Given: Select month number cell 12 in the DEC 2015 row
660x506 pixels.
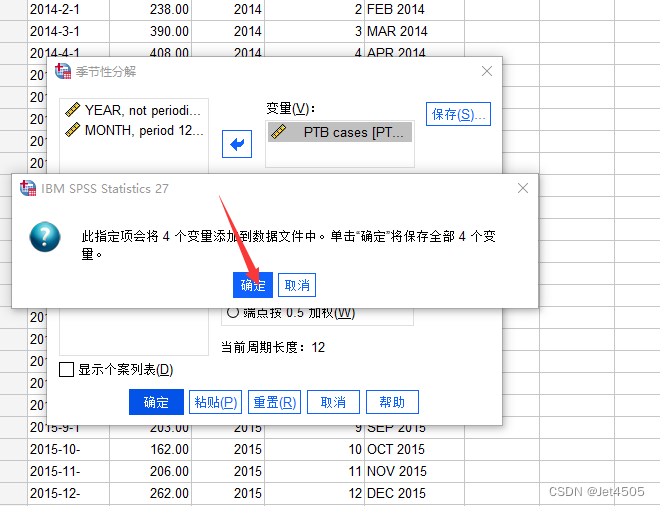Looking at the screenshot, I should pos(314,493).
